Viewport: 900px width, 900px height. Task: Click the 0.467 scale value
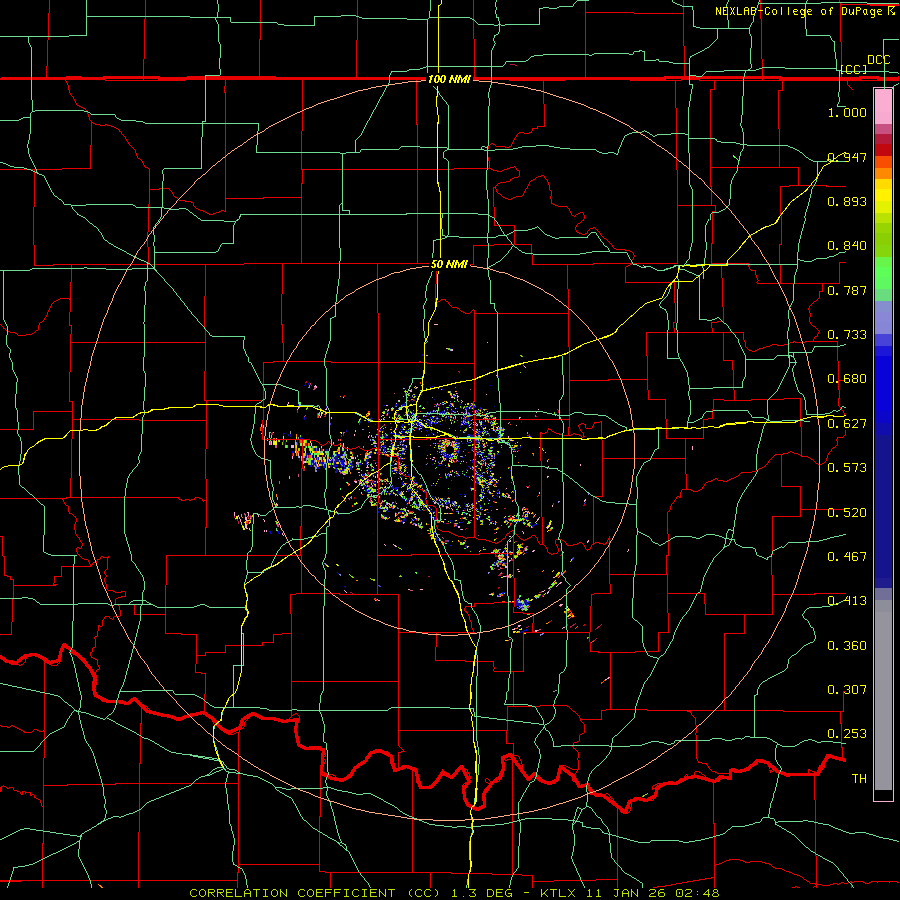tap(847, 557)
